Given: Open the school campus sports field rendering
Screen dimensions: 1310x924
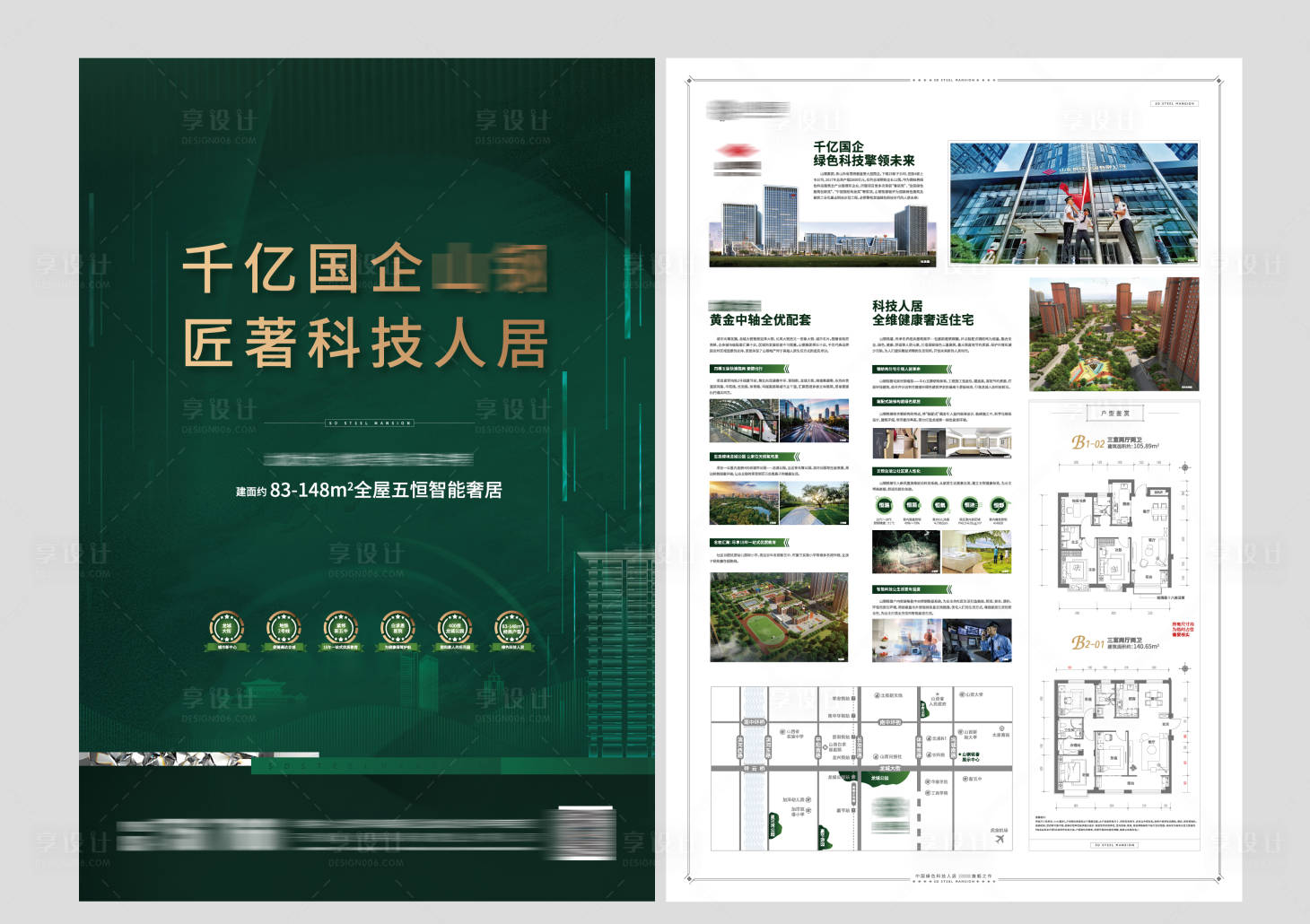Looking at the screenshot, I should (779, 617).
